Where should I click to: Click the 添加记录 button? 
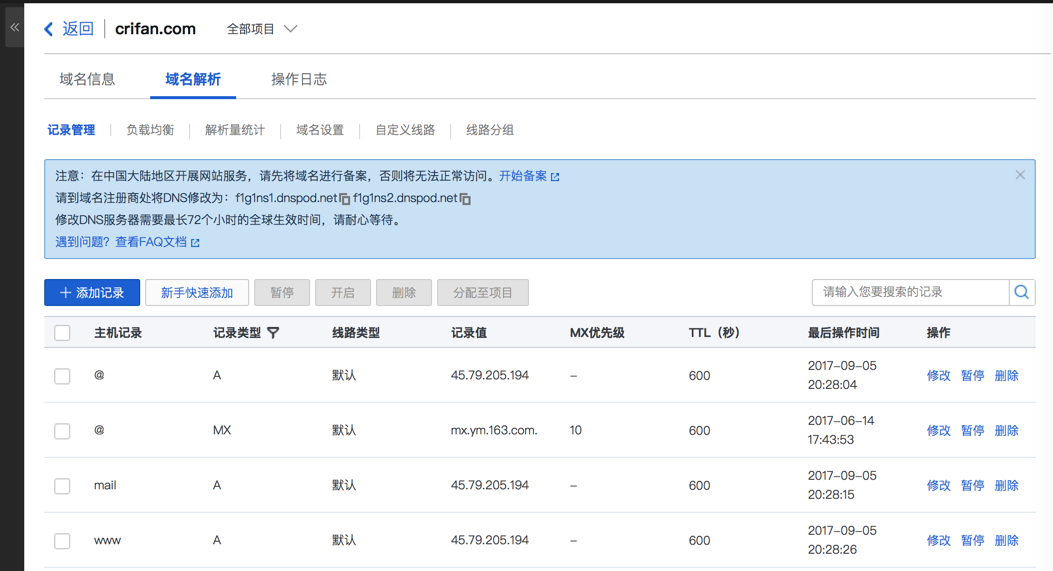[92, 293]
